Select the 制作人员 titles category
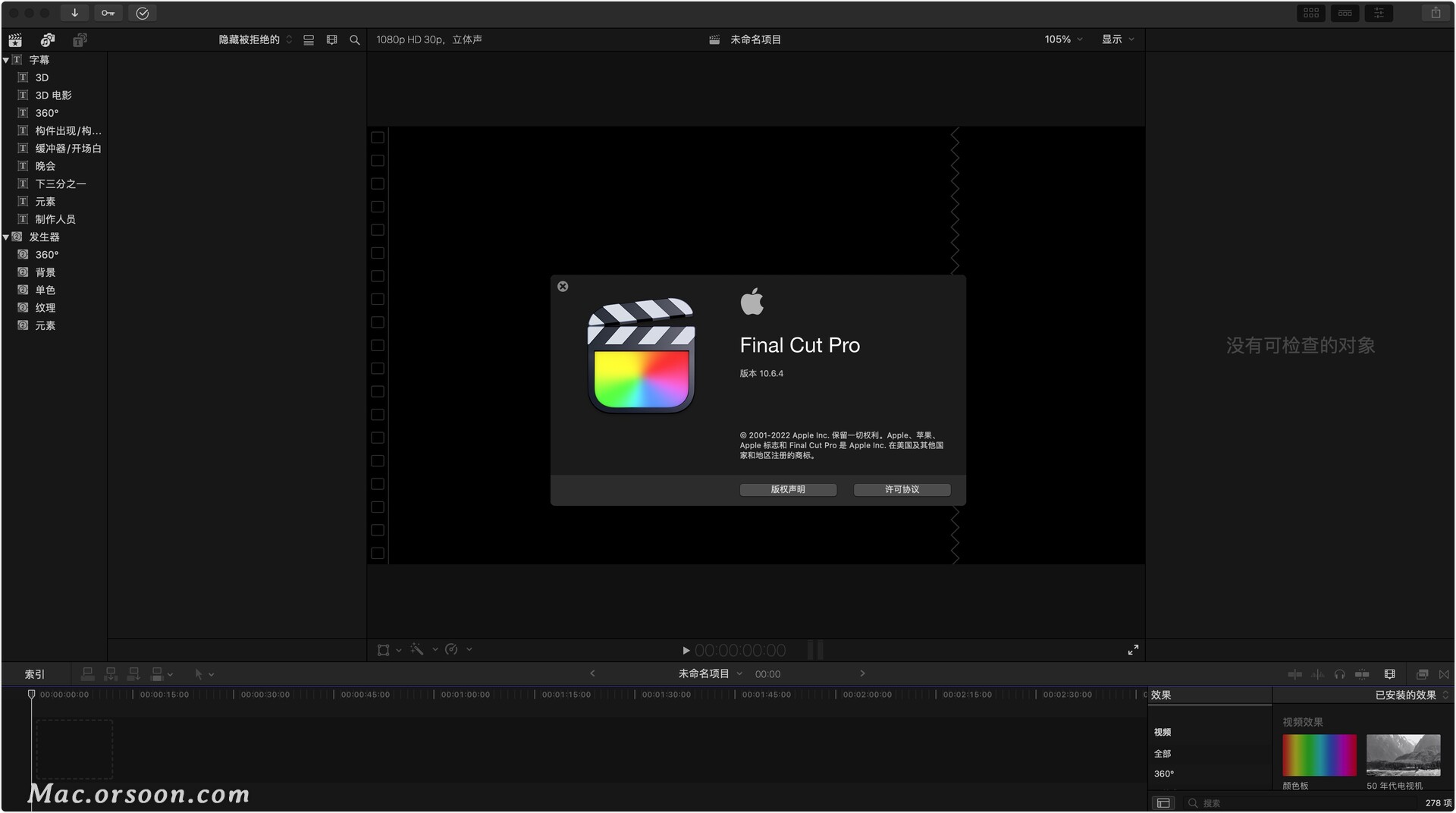This screenshot has width=1456, height=813. click(55, 219)
